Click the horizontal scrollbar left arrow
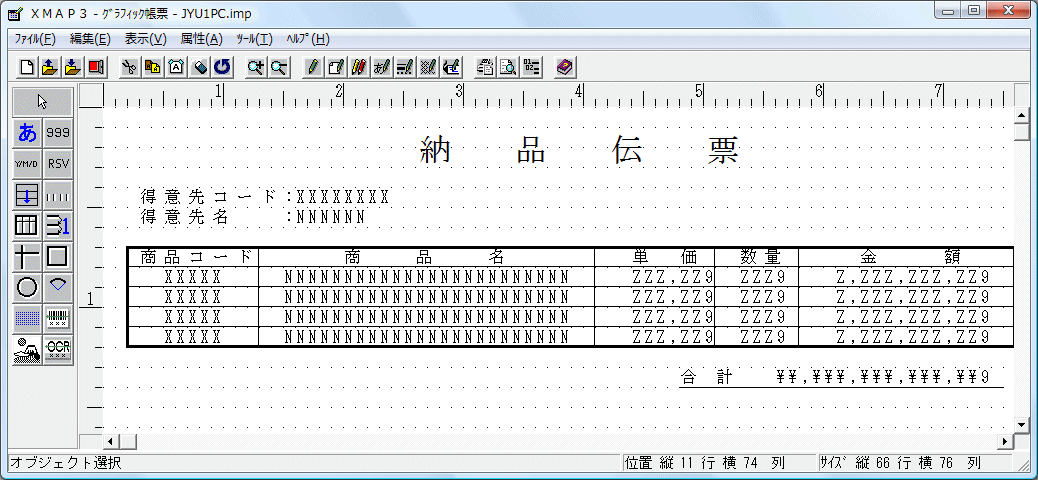The image size is (1038, 480). [111, 441]
